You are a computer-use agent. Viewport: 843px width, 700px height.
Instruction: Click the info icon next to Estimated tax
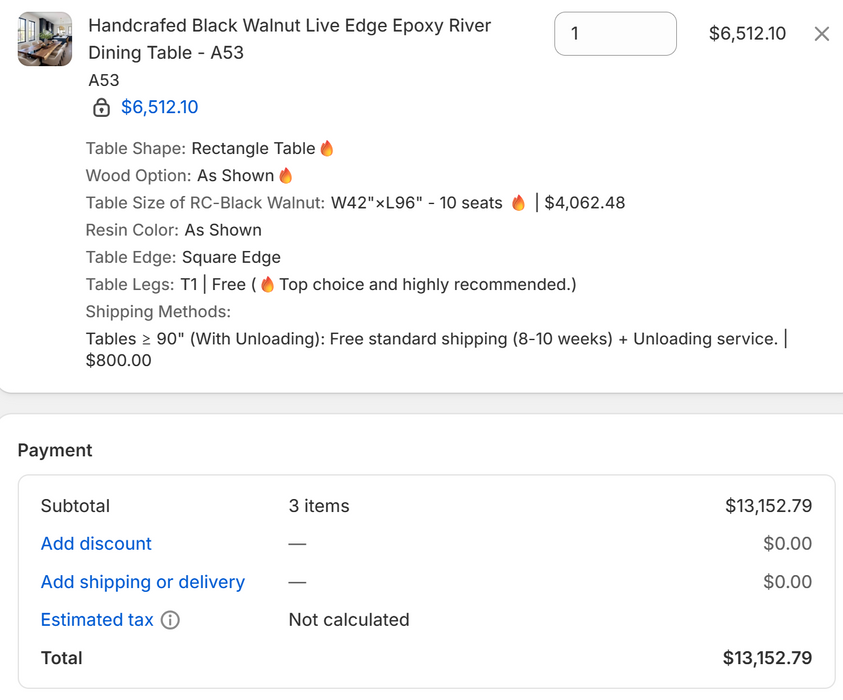(x=170, y=620)
